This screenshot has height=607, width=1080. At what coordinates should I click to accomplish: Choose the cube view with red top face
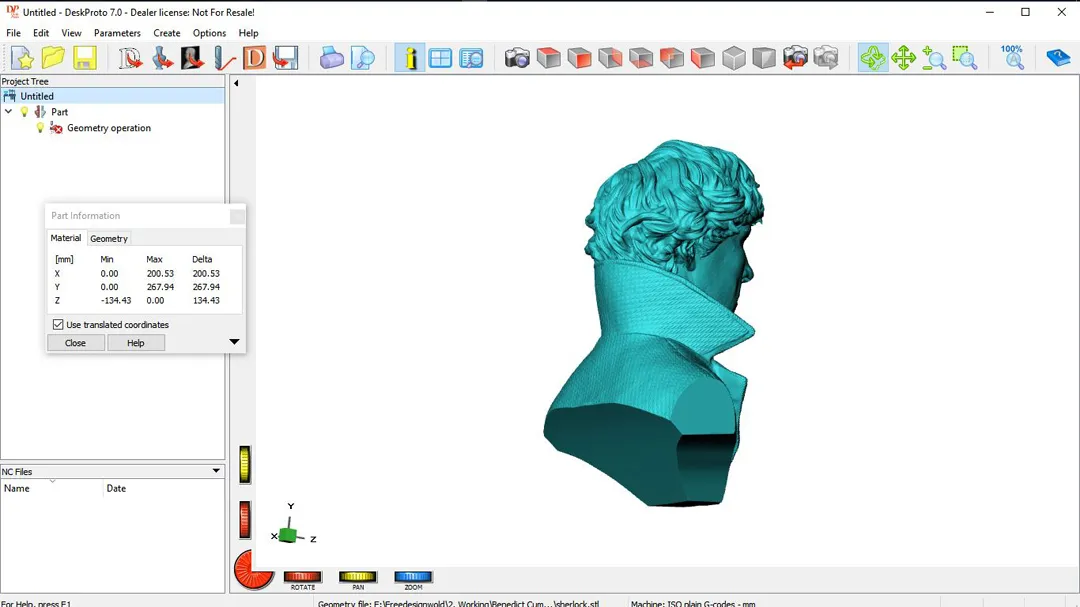point(548,59)
